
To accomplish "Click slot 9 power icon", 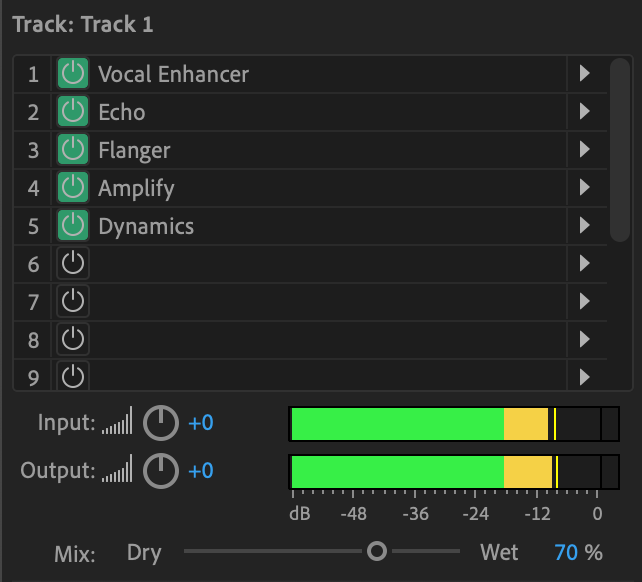I will 73,376.
